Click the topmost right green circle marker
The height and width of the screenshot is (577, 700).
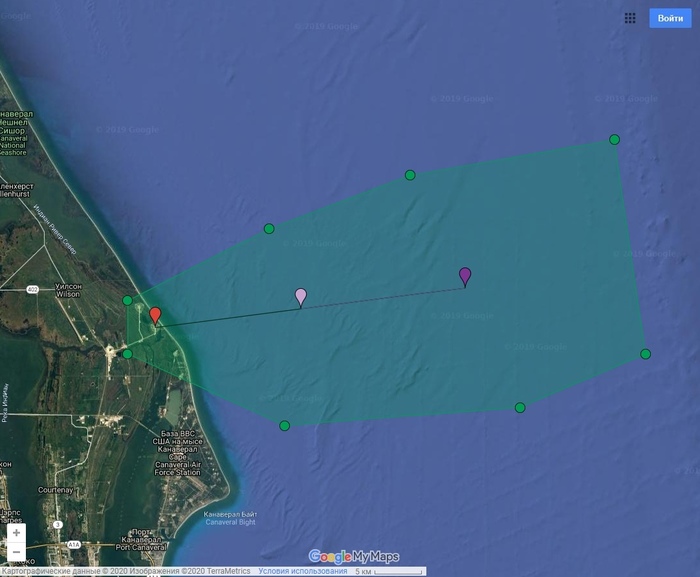pos(614,140)
